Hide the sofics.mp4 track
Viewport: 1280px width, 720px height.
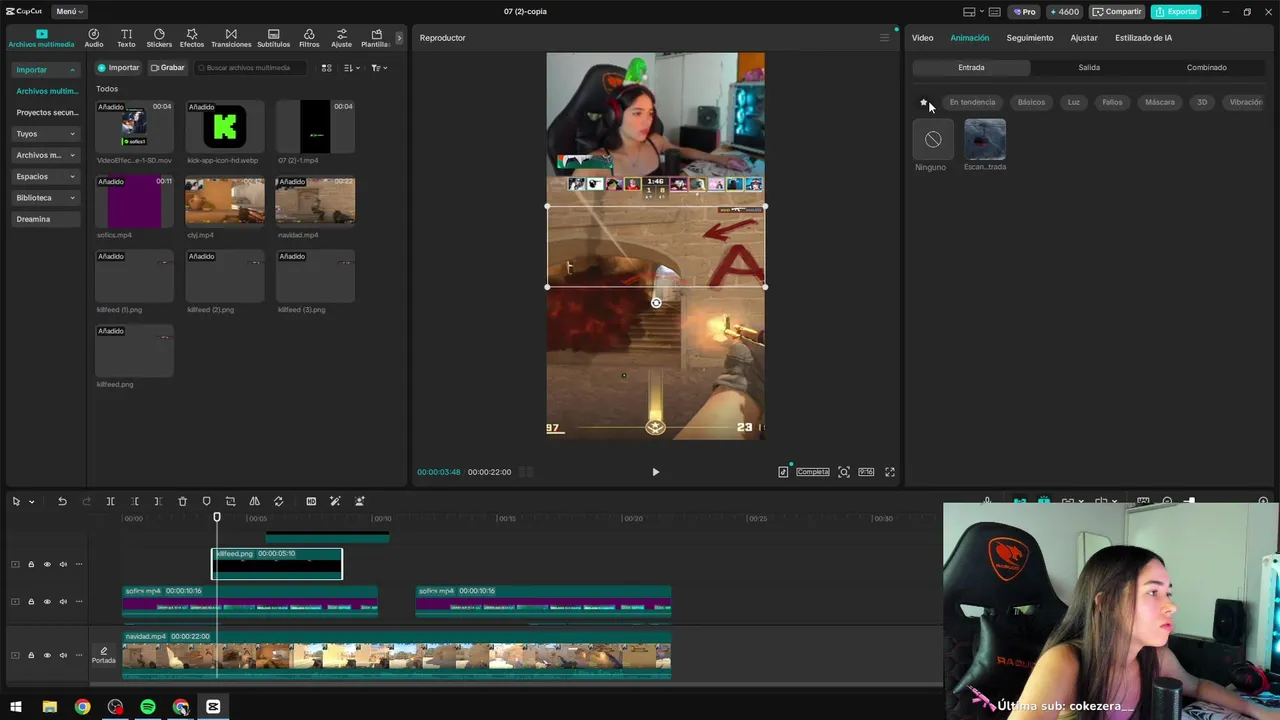click(47, 601)
